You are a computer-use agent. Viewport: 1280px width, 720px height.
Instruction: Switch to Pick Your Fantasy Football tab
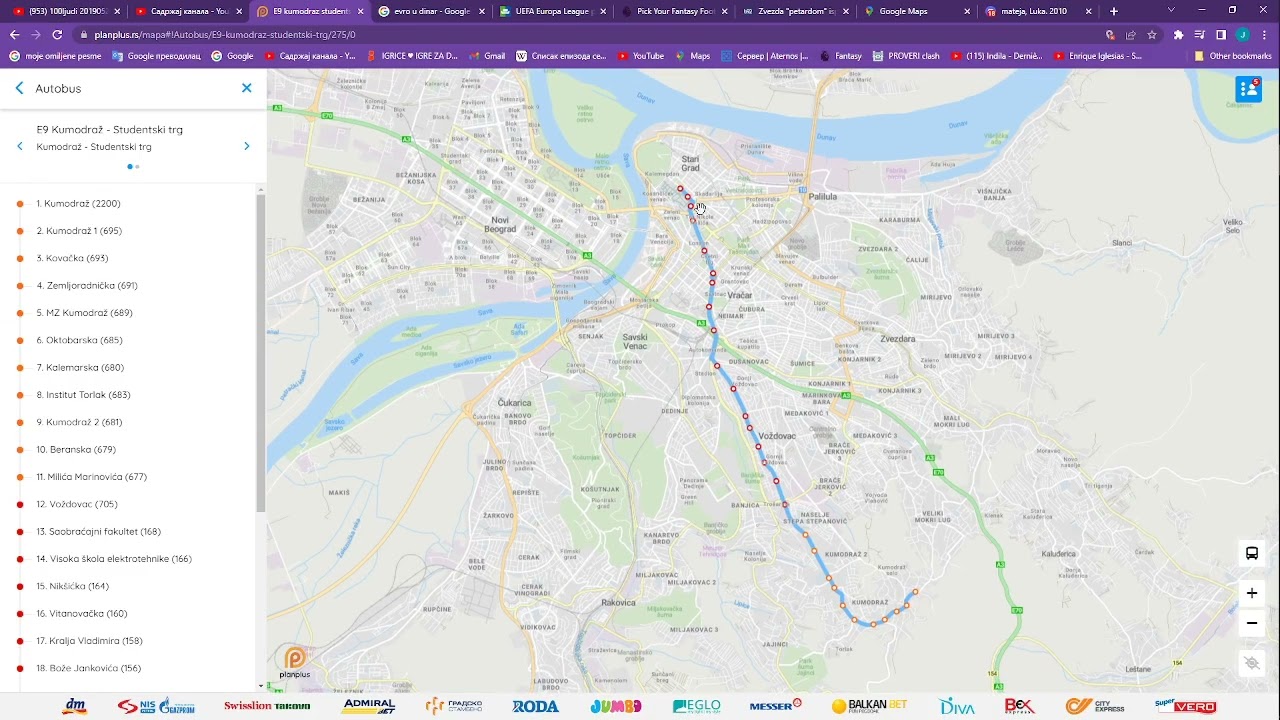675,11
